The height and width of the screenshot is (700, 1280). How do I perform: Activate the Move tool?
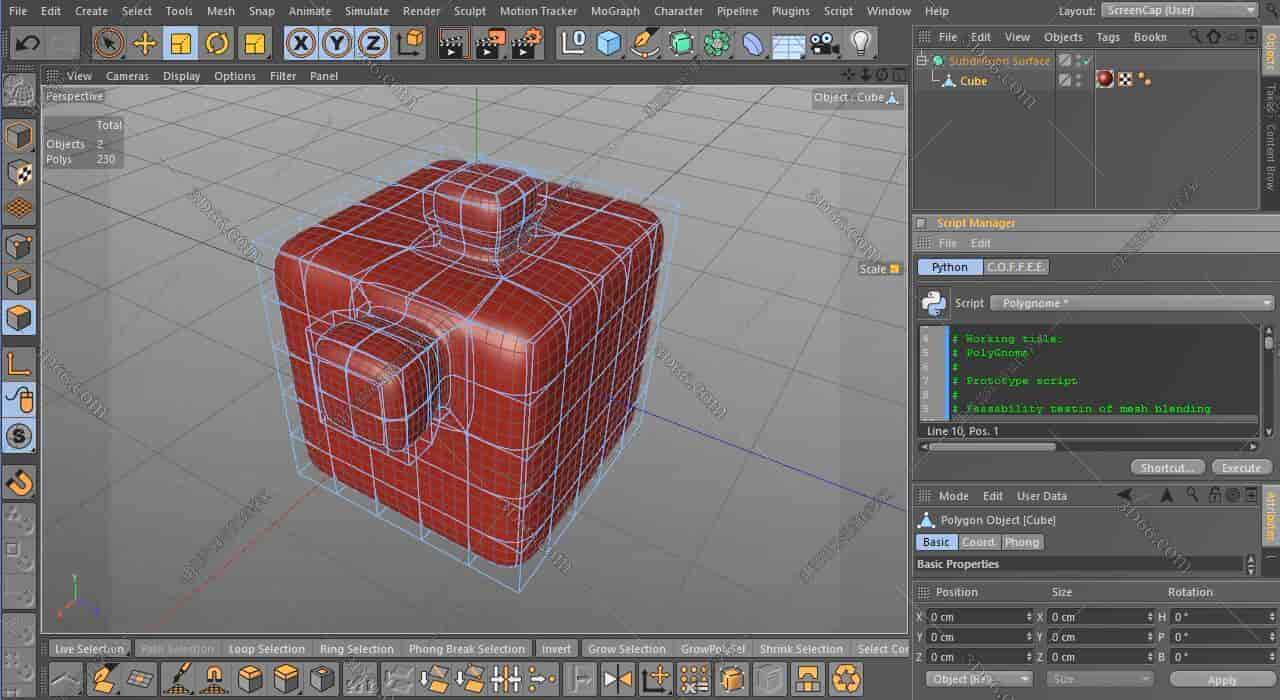[x=144, y=43]
